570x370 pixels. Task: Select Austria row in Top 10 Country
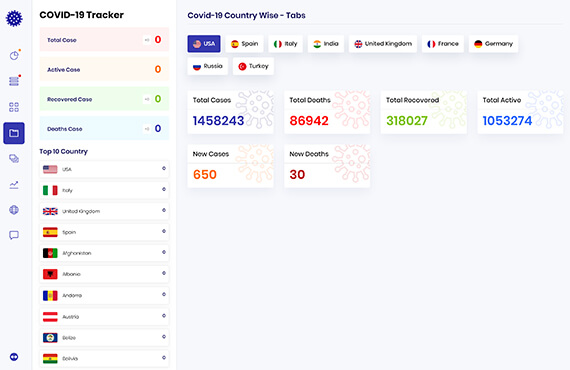104,317
